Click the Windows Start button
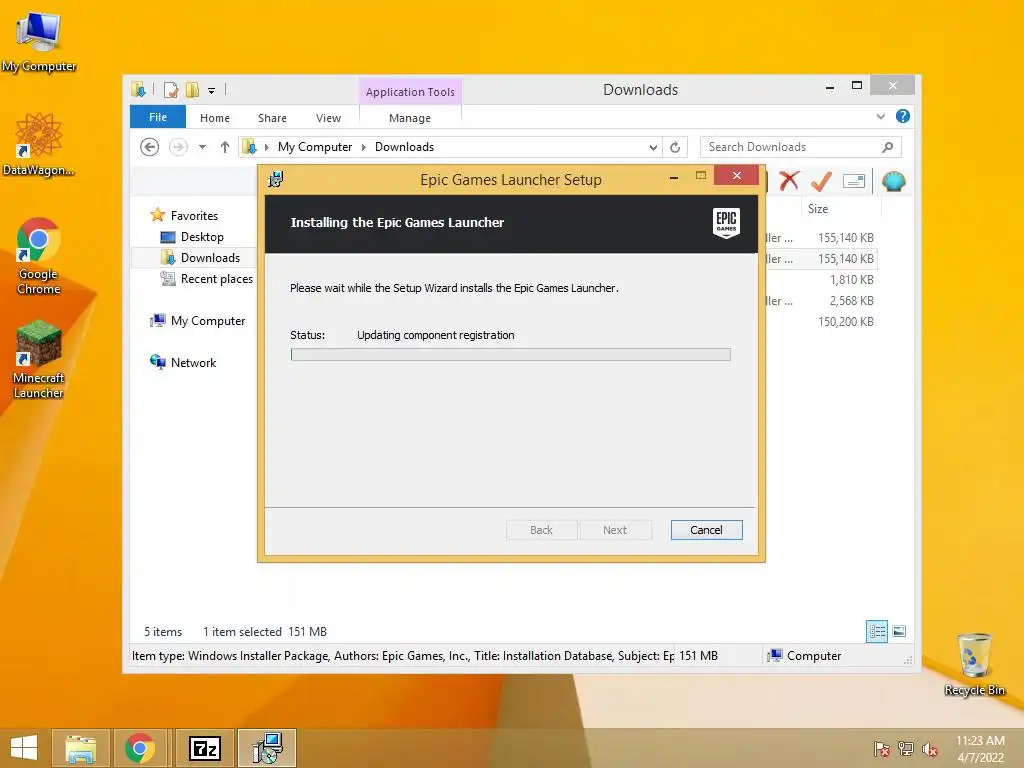Screen dimensions: 1024x768 pyautogui.click(x=24, y=748)
